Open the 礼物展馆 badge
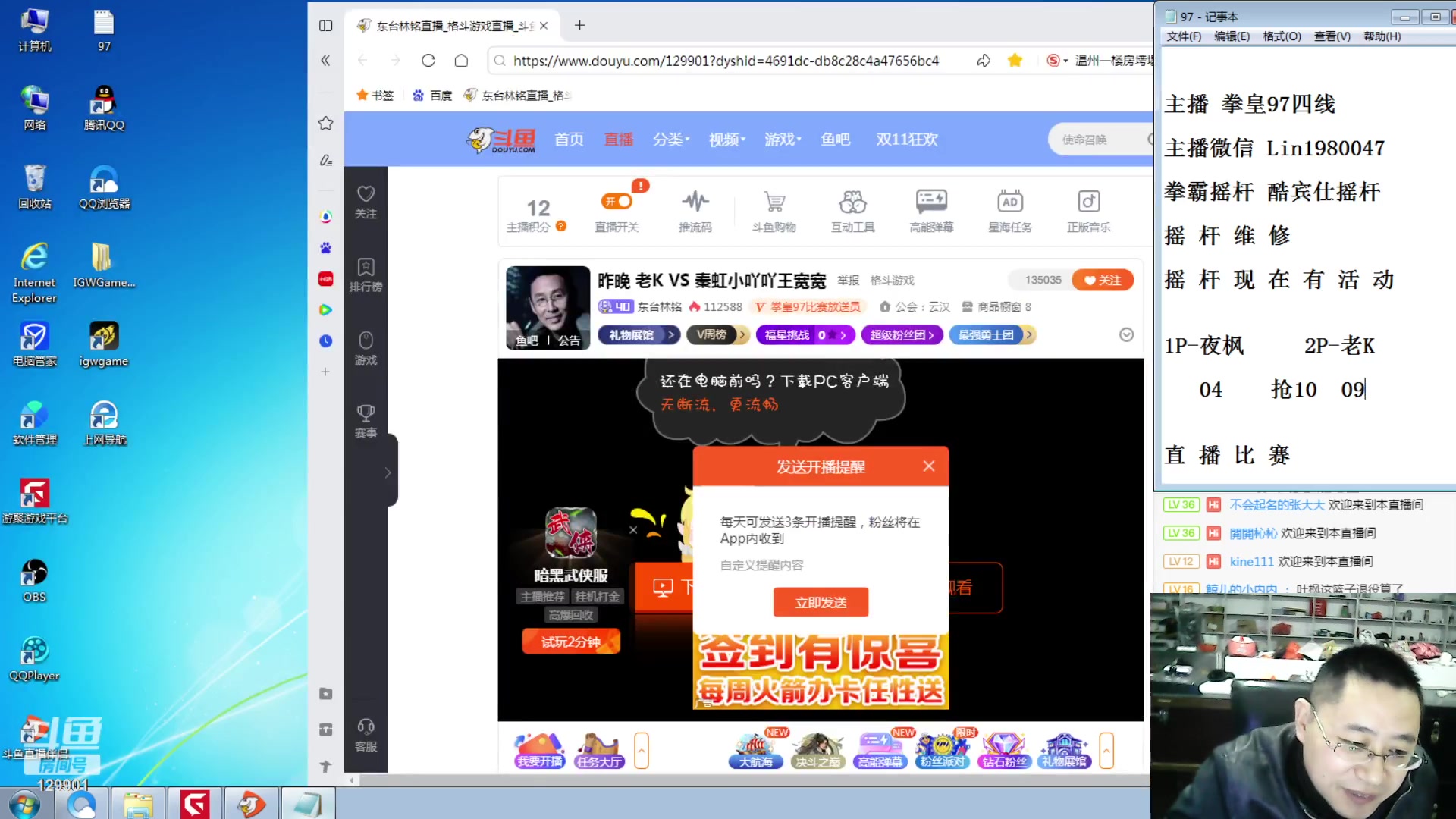The image size is (1456, 819). 639,335
